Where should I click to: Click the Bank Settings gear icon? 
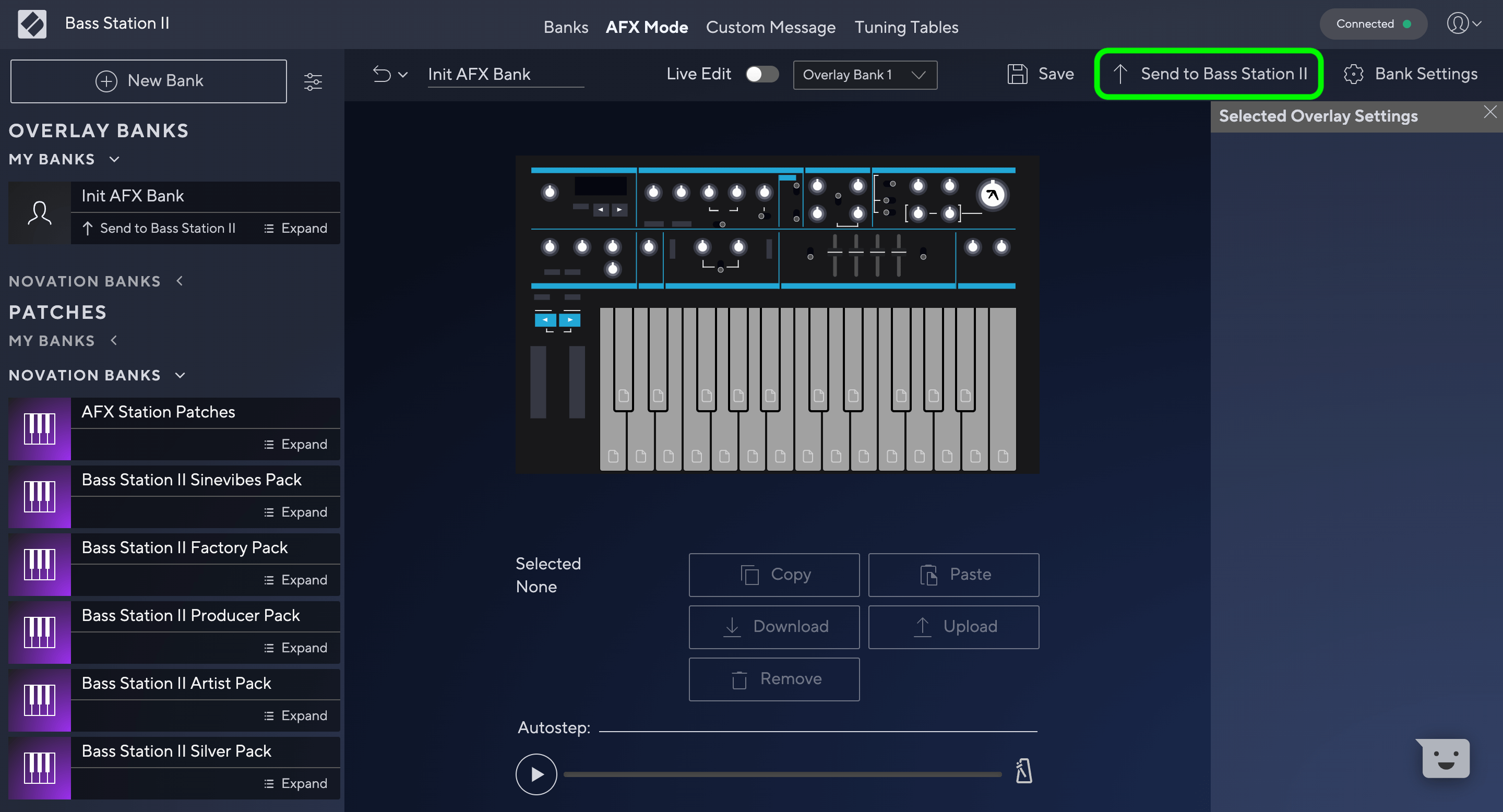coord(1354,74)
